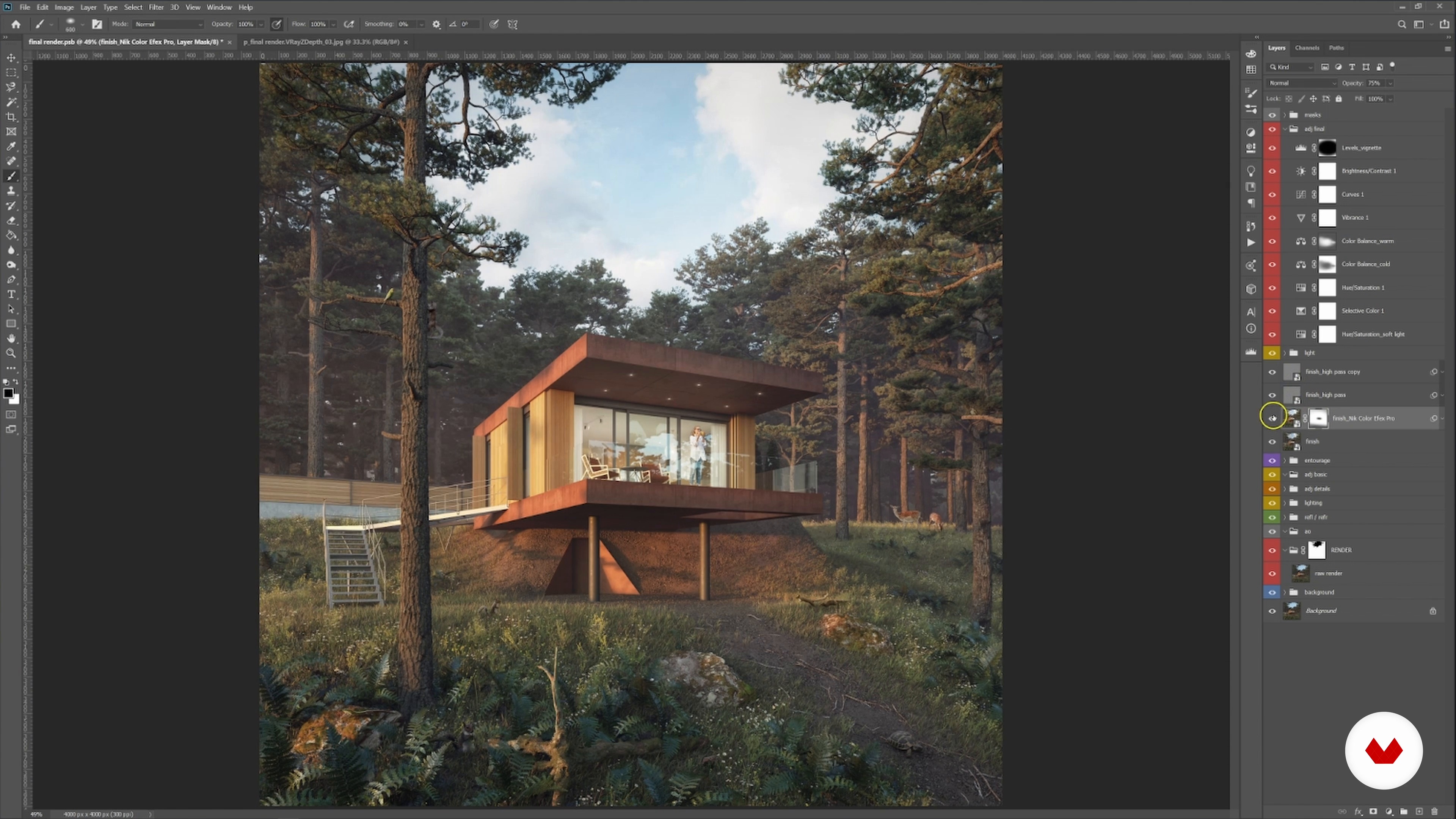Screen dimensions: 1456x819
Task: Open brush settings gear in options bar
Action: click(436, 24)
